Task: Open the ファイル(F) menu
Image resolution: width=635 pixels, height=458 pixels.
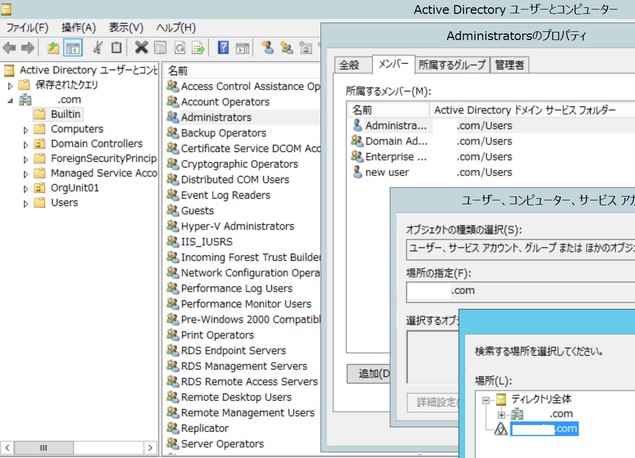Action: point(28,28)
